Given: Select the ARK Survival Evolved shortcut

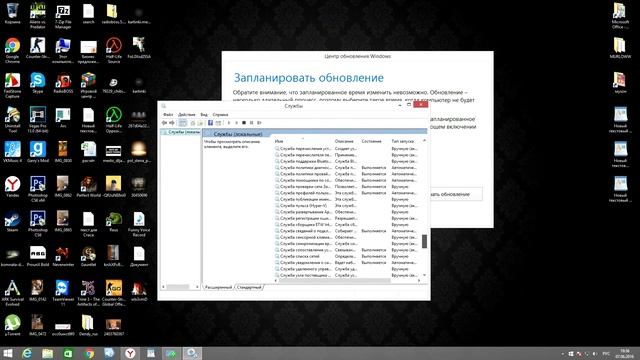Looking at the screenshot, I should point(13,293).
